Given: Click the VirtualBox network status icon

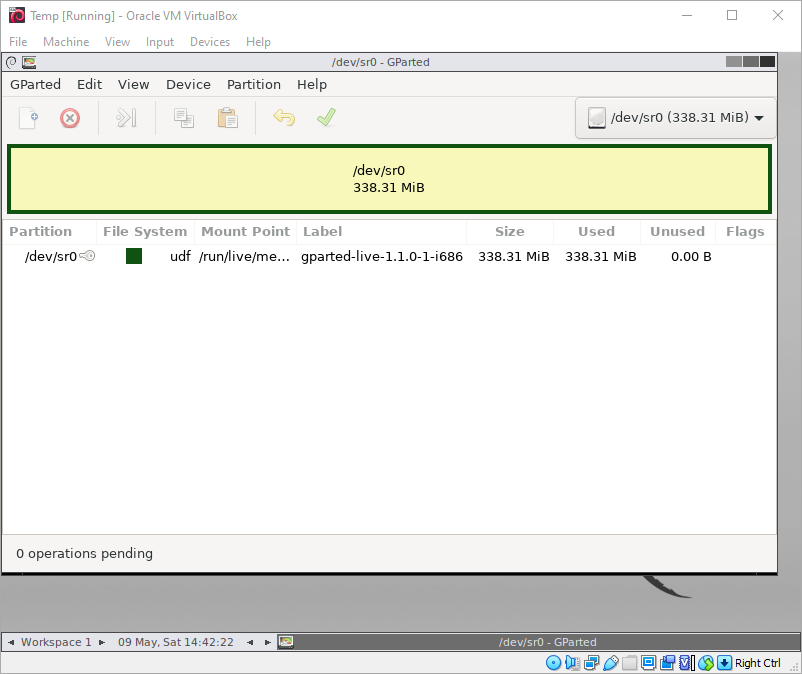Looking at the screenshot, I should coord(591,663).
